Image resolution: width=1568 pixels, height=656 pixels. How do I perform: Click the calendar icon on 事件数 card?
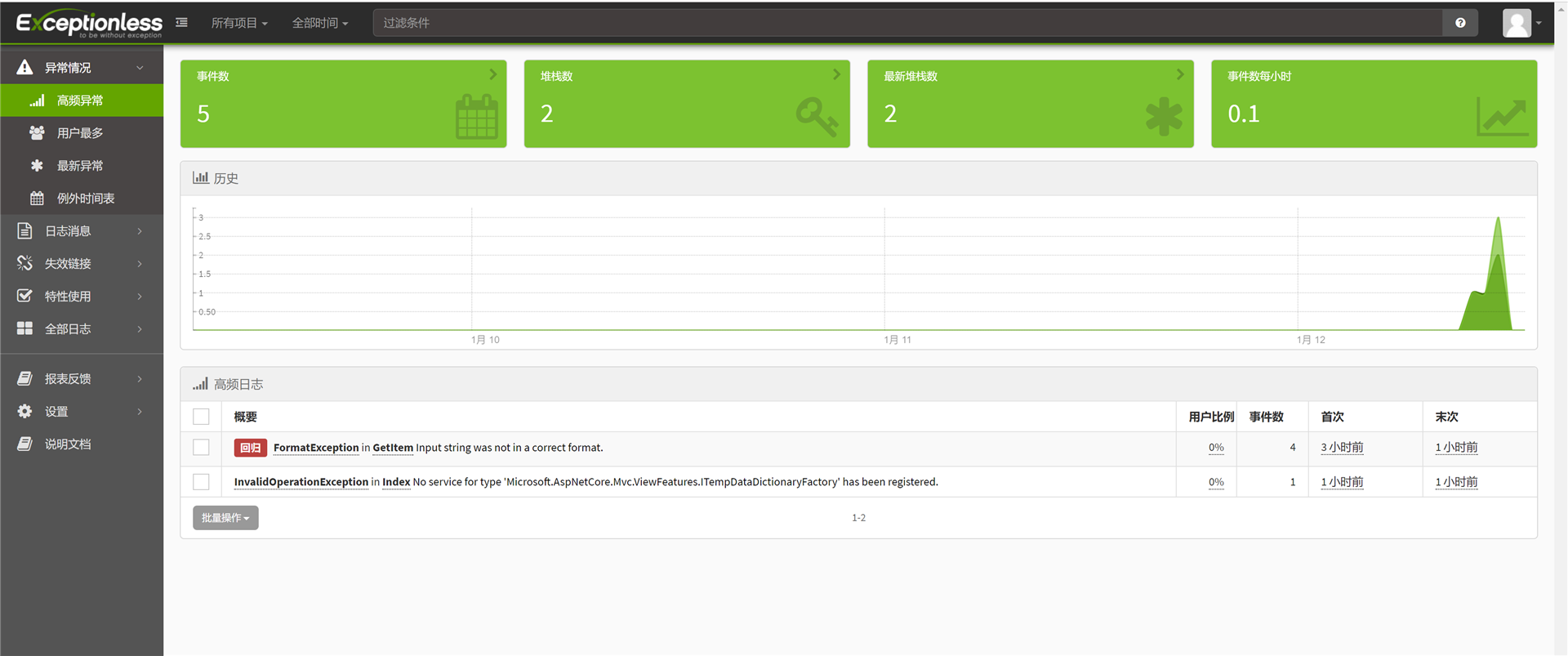(x=477, y=117)
